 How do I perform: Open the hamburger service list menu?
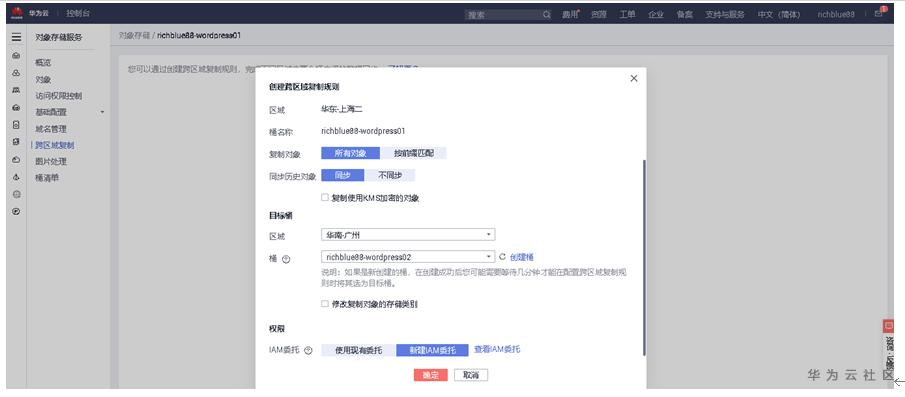coord(16,37)
